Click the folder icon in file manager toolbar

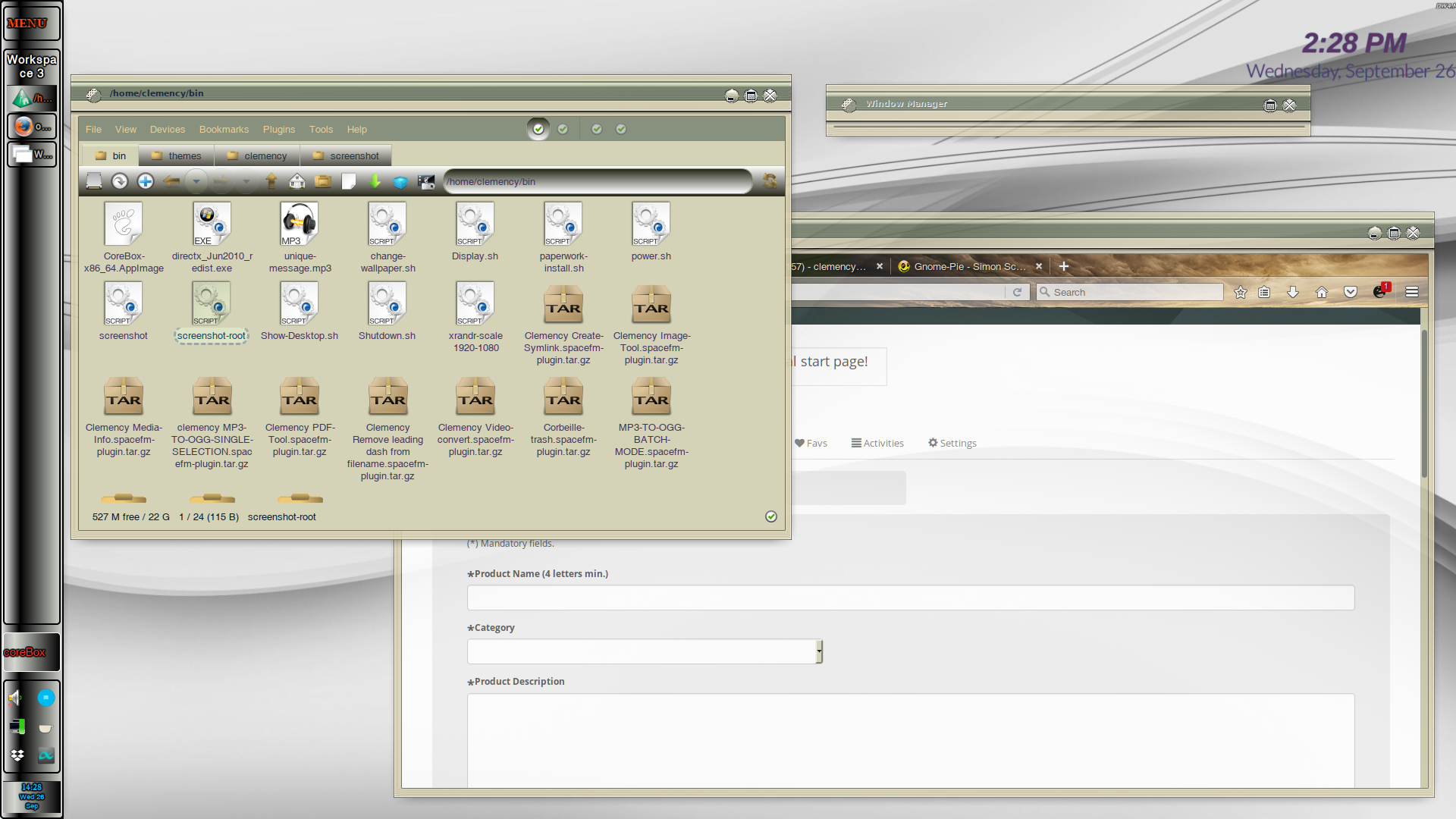click(323, 181)
